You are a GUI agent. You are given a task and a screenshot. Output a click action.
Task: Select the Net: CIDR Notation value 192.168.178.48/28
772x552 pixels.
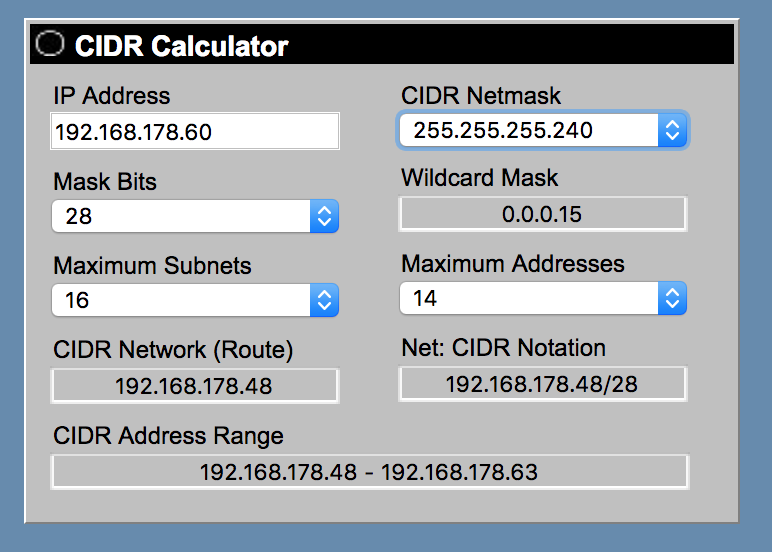tap(543, 384)
